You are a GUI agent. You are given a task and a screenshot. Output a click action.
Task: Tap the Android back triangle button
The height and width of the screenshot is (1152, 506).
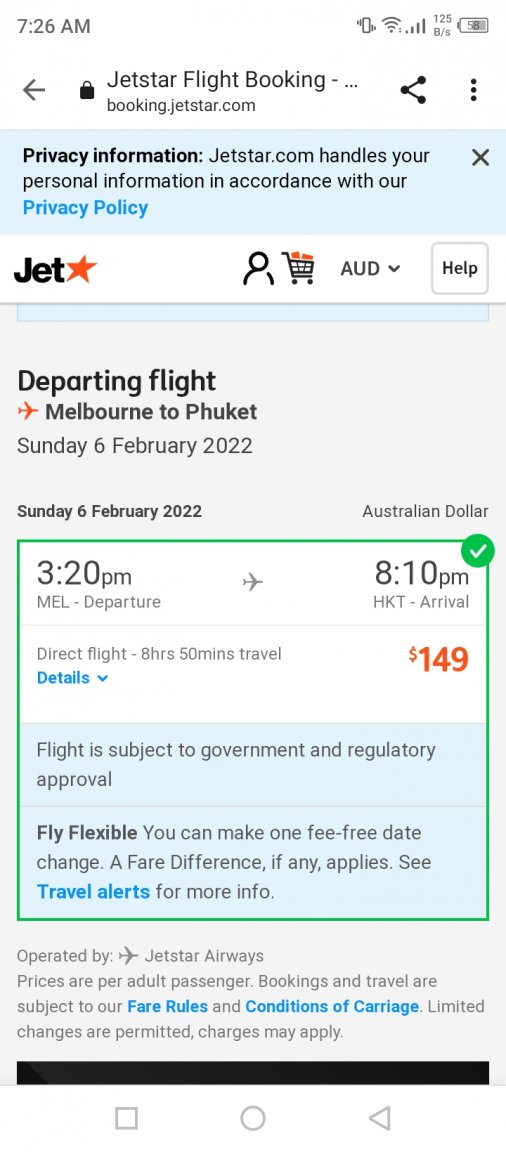click(x=379, y=1118)
